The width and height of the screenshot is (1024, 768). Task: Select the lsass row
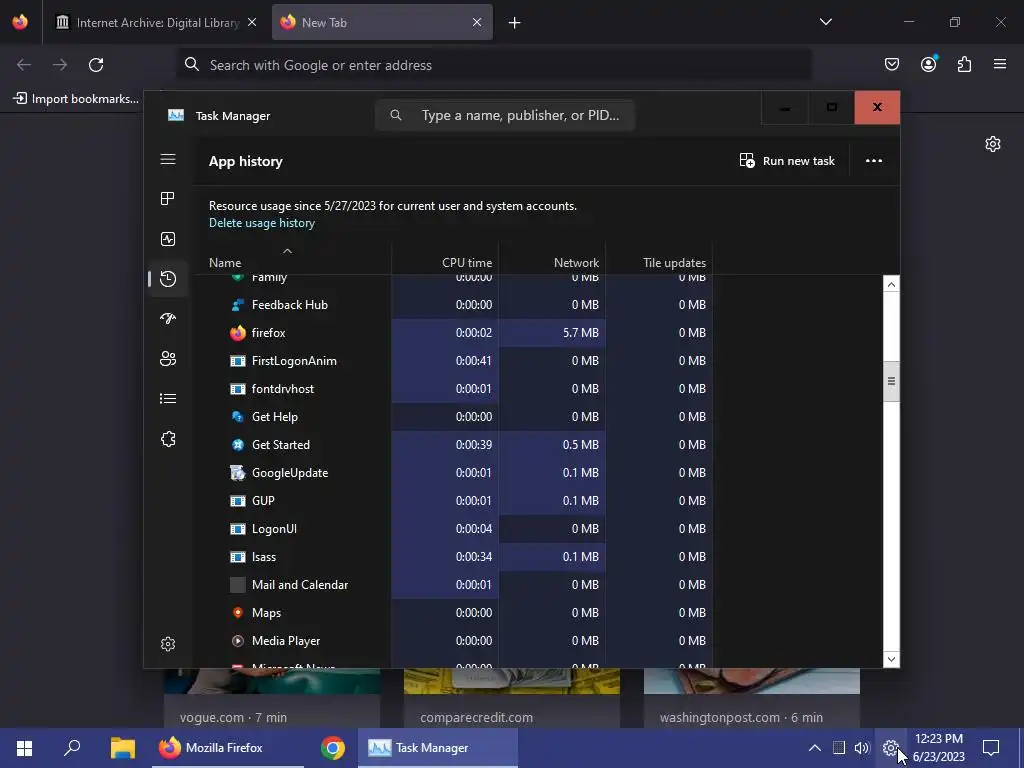tap(461, 557)
